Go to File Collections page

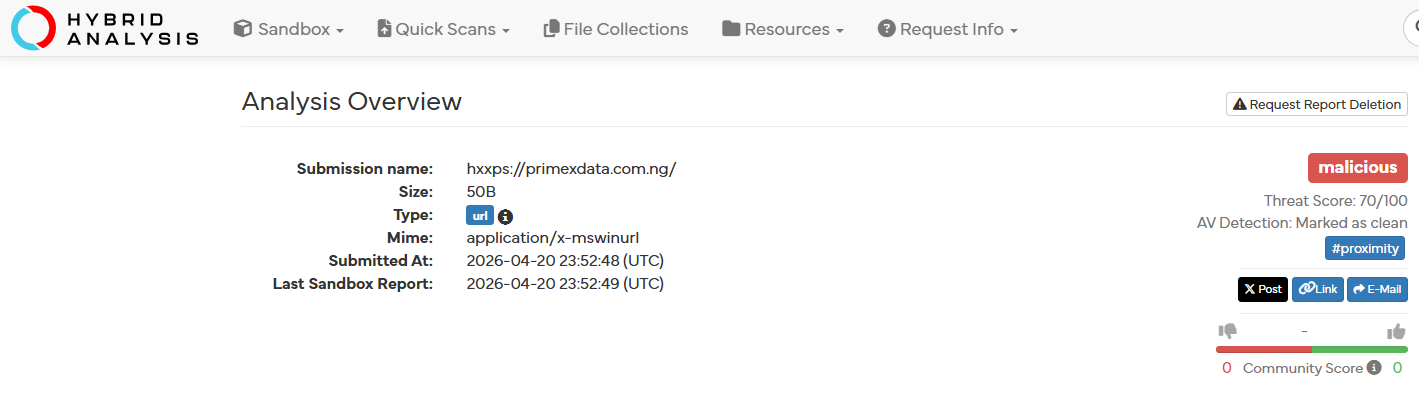pyautogui.click(x=616, y=29)
